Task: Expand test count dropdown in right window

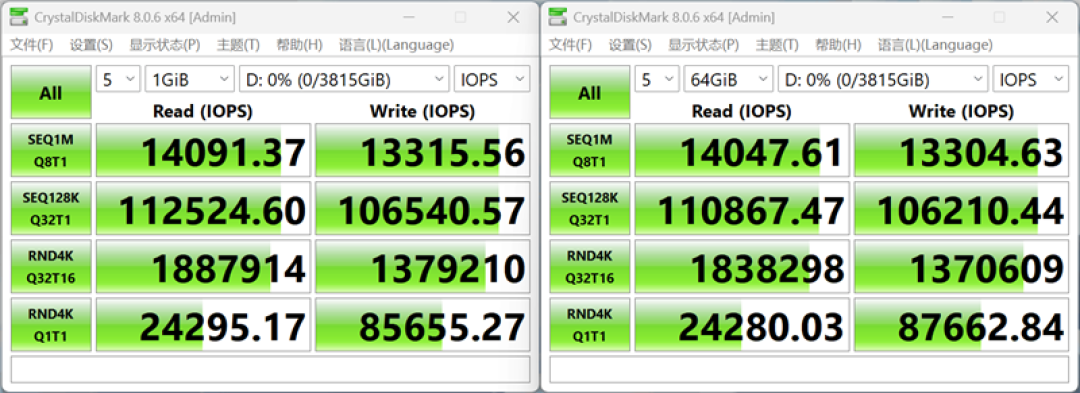Action: coord(657,79)
